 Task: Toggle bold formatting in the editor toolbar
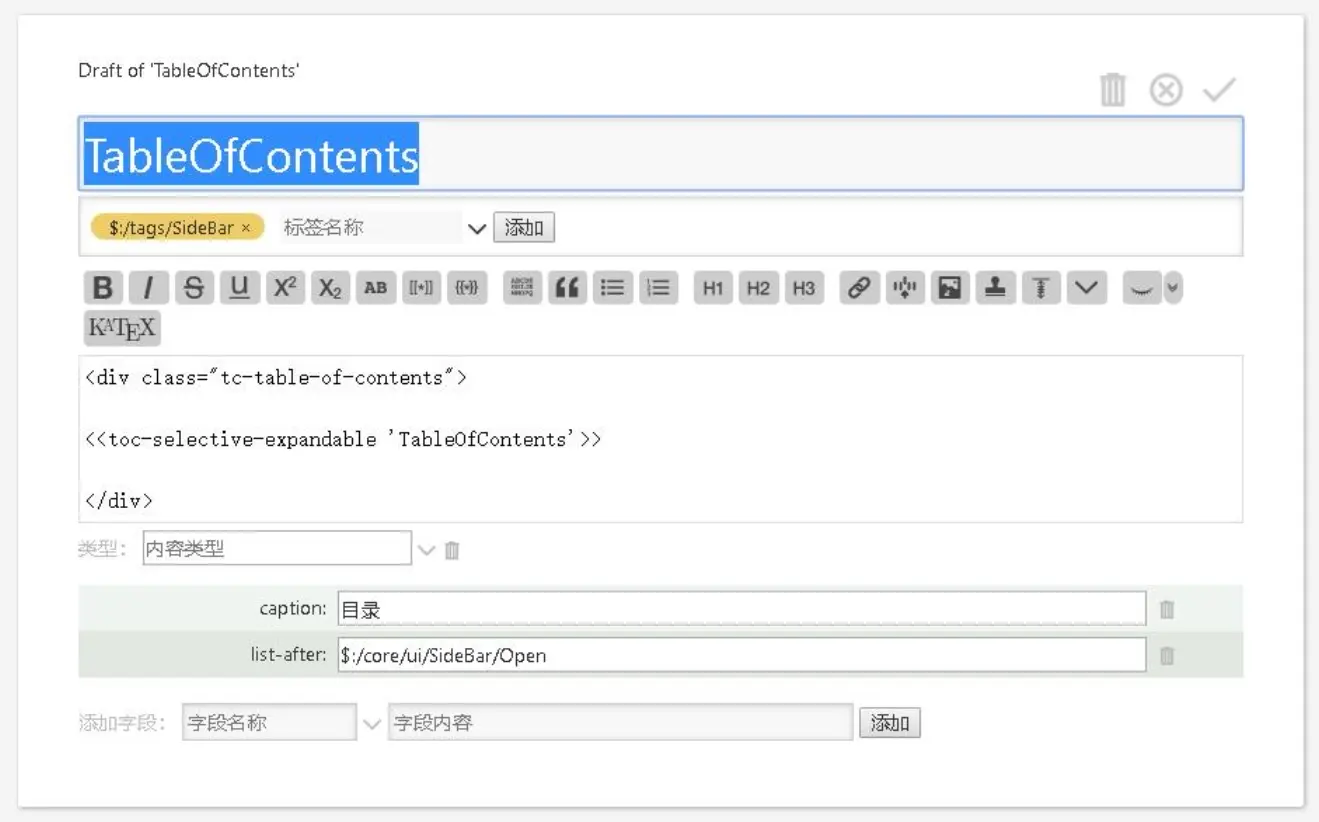103,288
